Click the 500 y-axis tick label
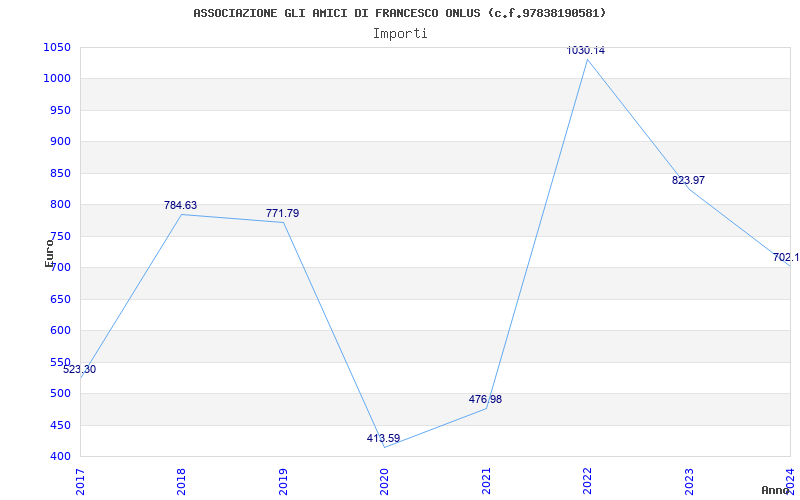This screenshot has height=500, width=800. pos(60,393)
